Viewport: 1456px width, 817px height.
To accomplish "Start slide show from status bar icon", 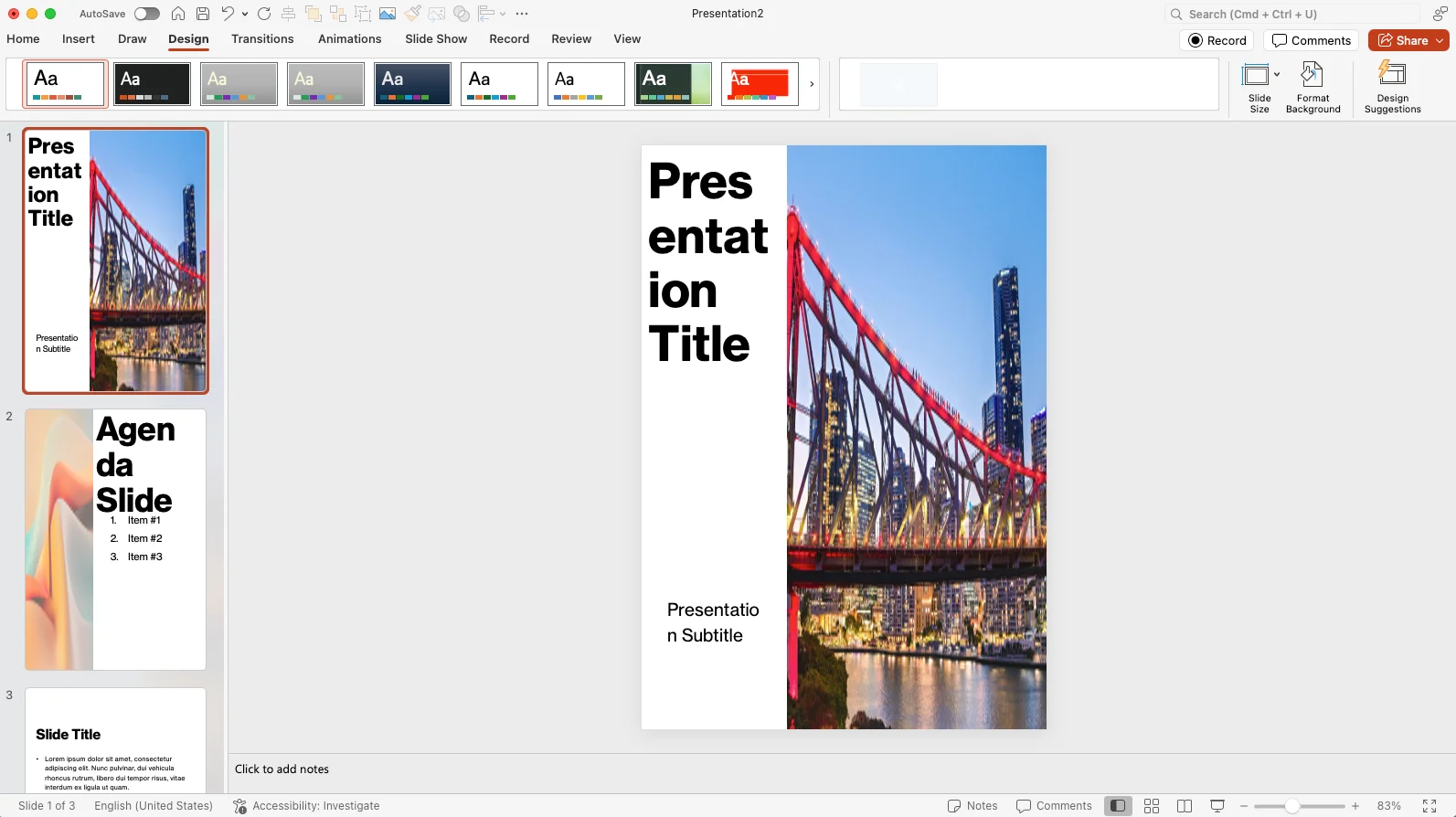I will click(1217, 806).
